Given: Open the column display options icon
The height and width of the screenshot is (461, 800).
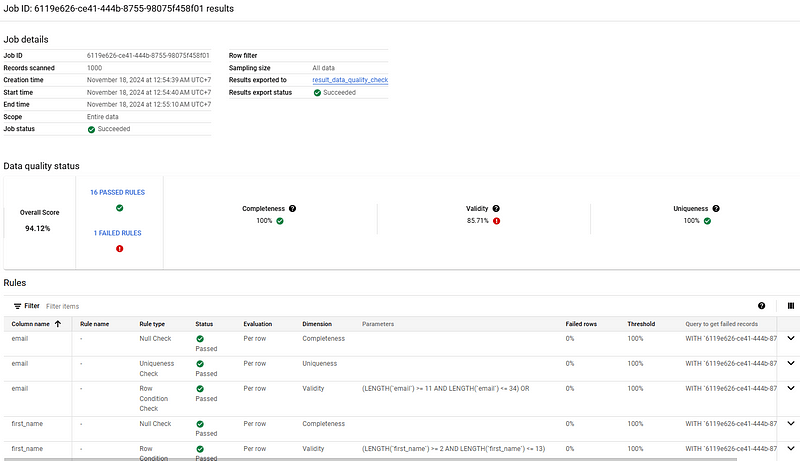Looking at the screenshot, I should pyautogui.click(x=791, y=306).
